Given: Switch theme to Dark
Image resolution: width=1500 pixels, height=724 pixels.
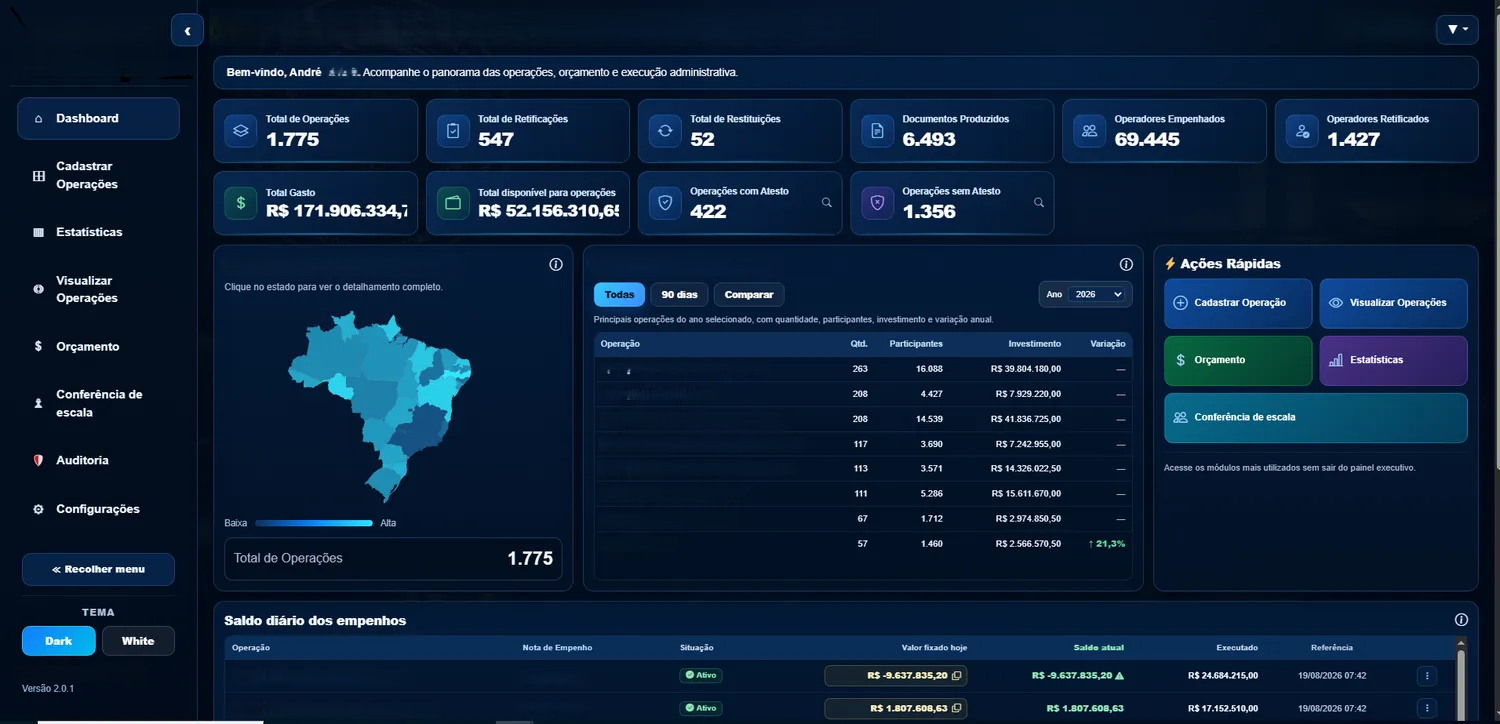Looking at the screenshot, I should click(59, 641).
